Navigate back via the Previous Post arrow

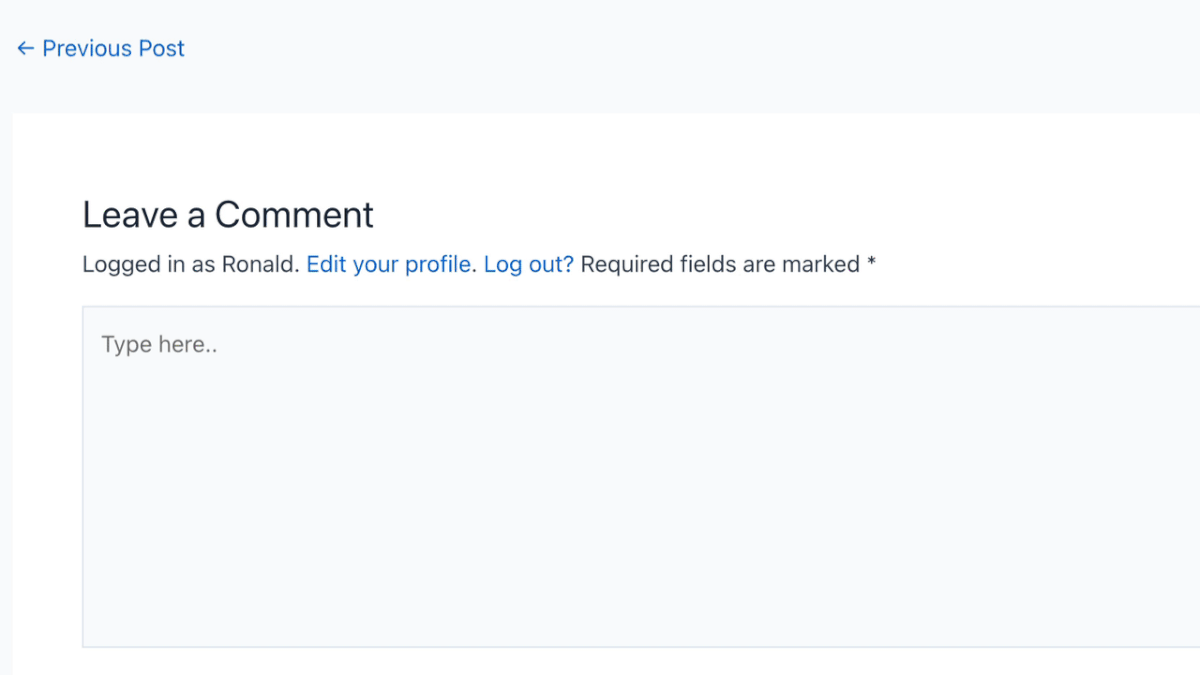(25, 48)
